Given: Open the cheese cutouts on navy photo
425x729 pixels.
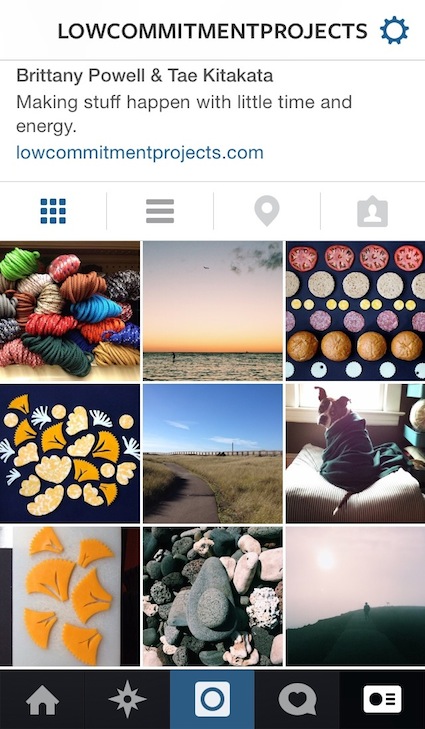Looking at the screenshot, I should click(70, 454).
